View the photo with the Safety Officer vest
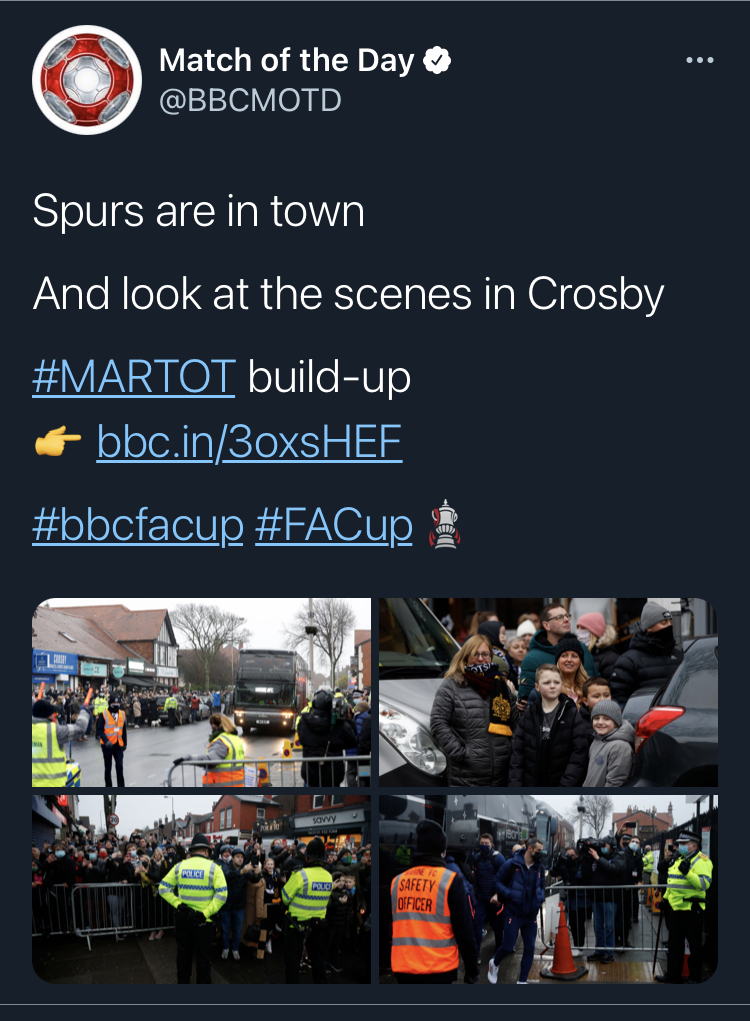Viewport: 750px width, 1021px height. pos(548,888)
